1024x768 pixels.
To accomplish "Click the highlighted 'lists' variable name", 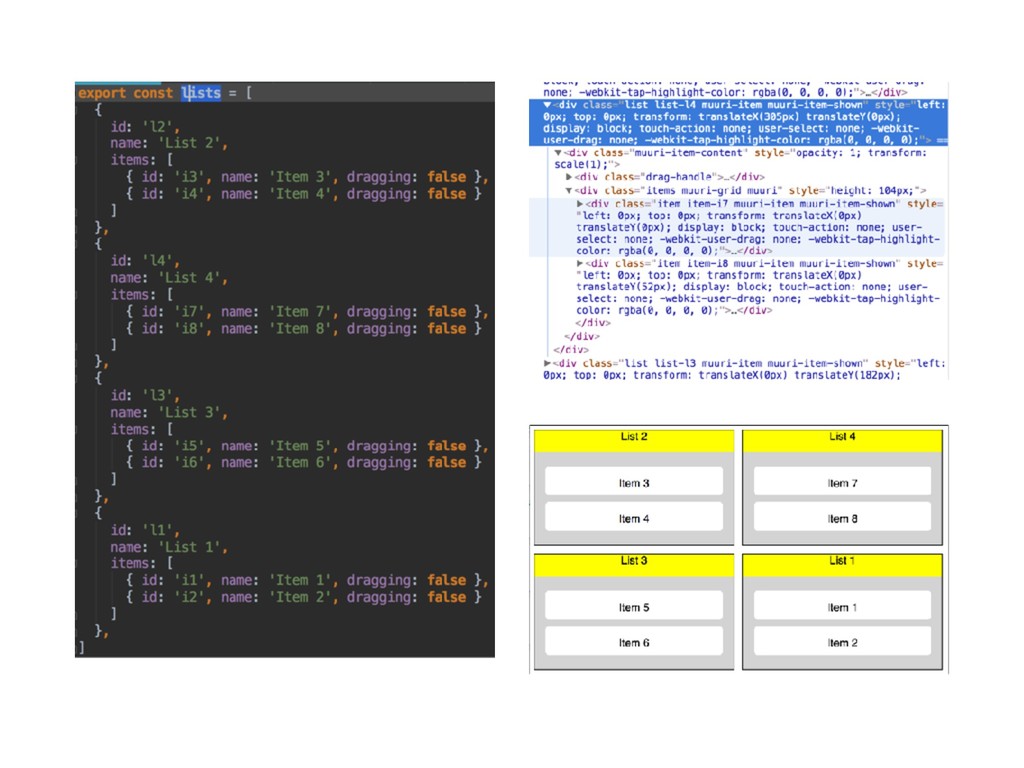I will pos(201,93).
